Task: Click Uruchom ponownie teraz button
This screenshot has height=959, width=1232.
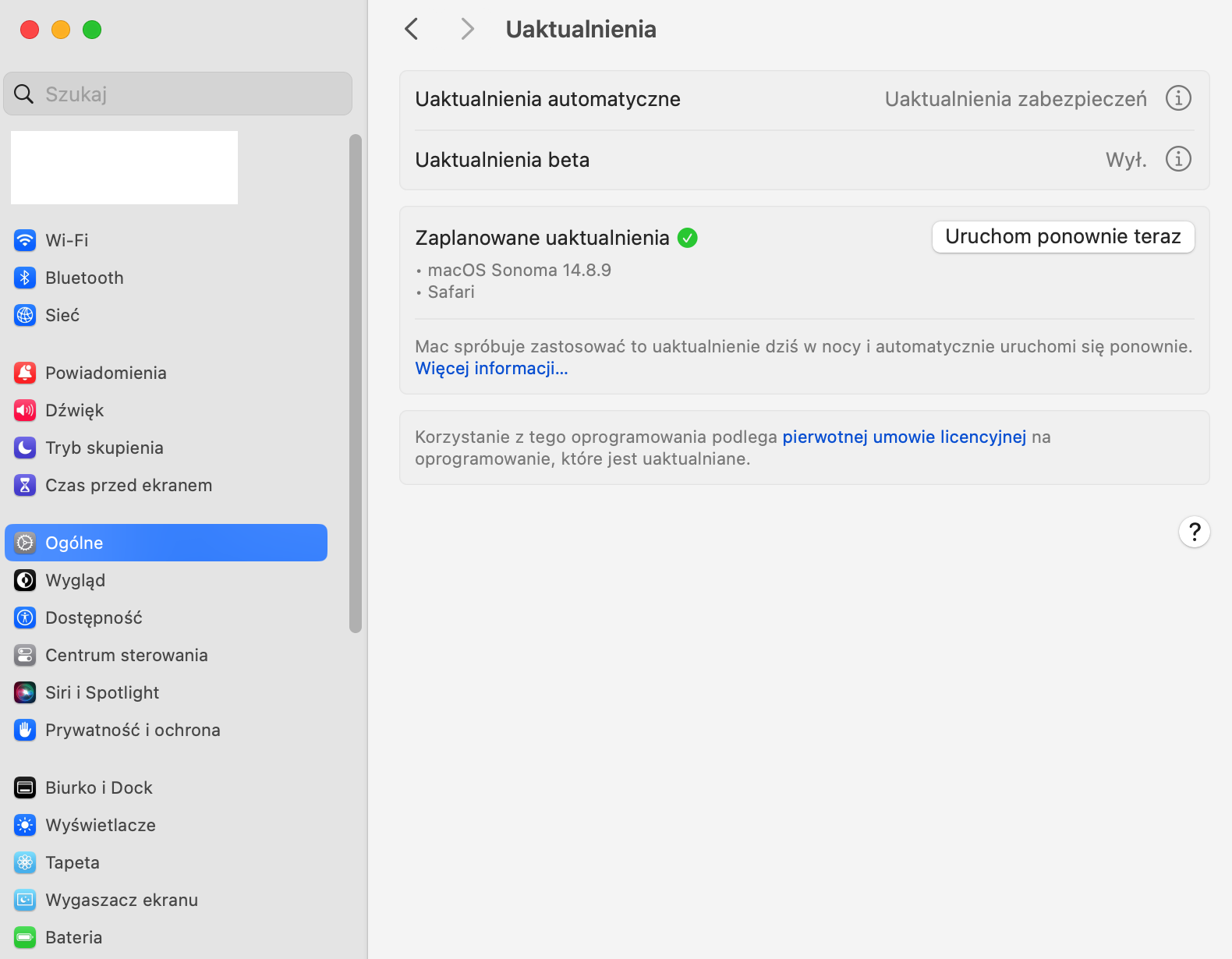Action: 1064,237
